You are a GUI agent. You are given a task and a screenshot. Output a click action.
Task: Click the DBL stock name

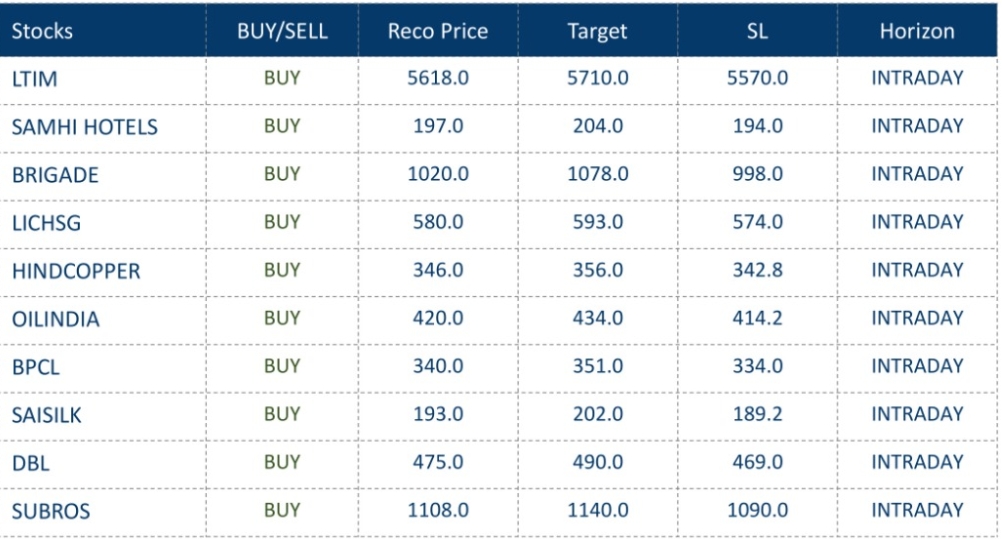[30, 463]
